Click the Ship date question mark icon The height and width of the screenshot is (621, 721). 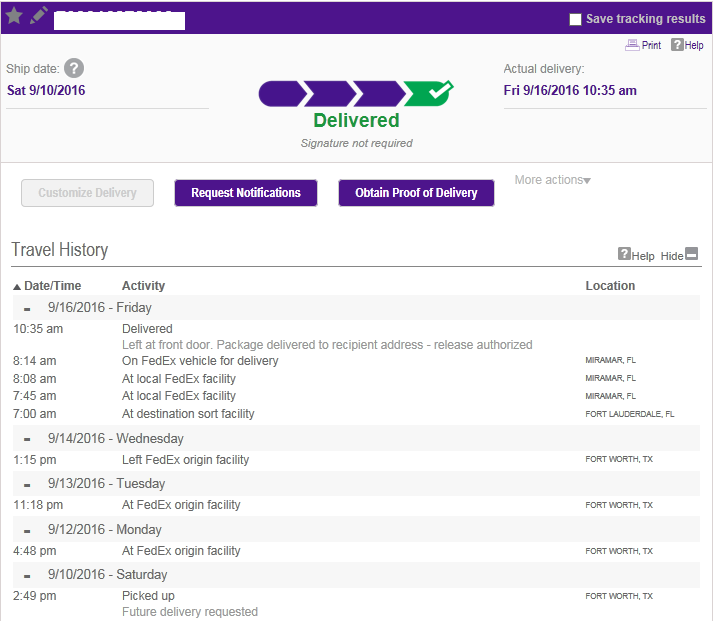coord(74,68)
